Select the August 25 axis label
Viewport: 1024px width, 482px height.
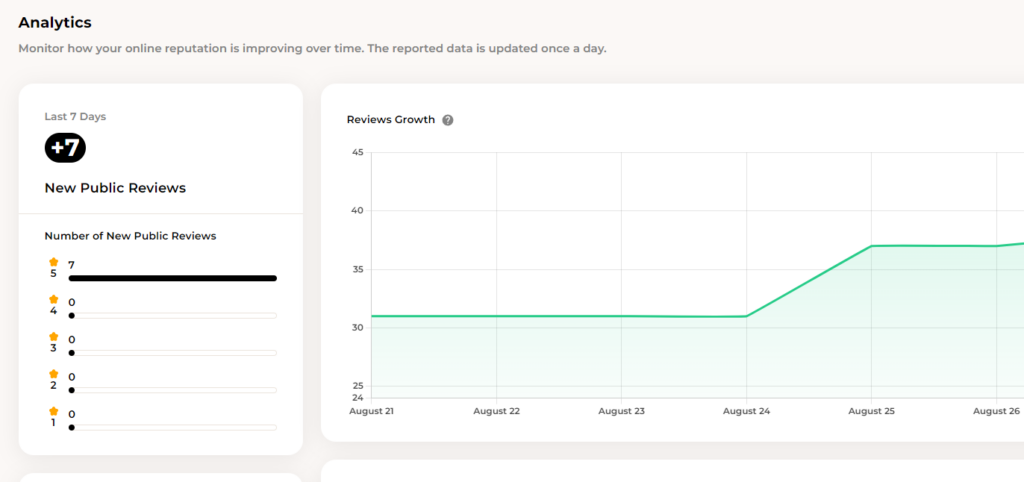point(871,411)
